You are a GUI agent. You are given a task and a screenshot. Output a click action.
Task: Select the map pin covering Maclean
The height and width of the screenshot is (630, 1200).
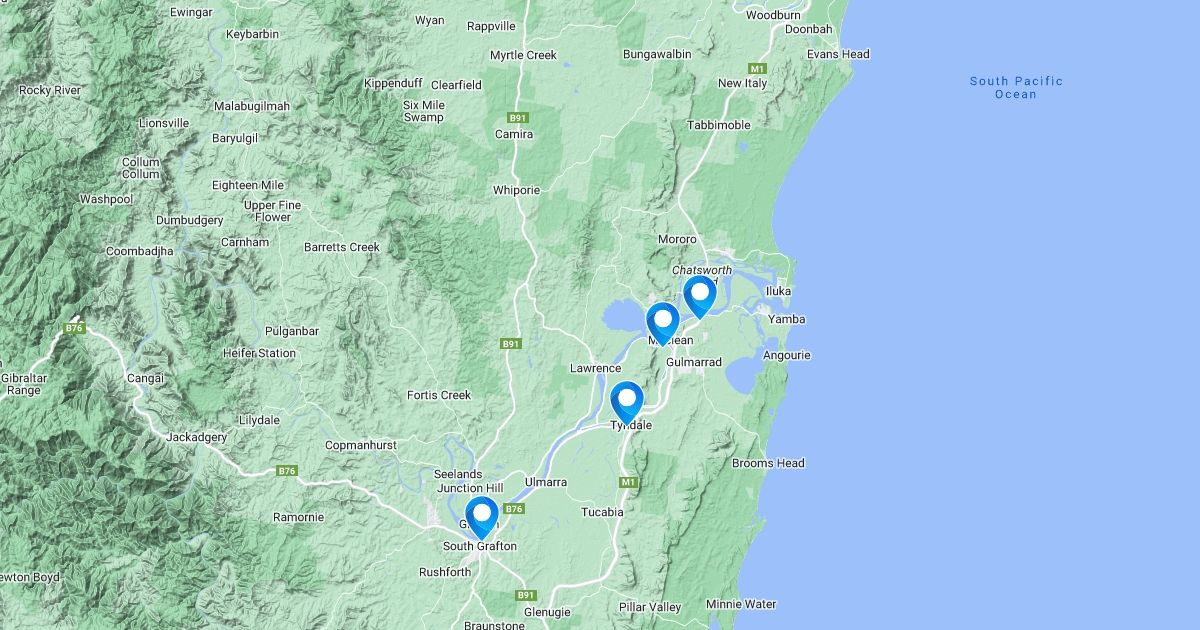click(x=662, y=323)
